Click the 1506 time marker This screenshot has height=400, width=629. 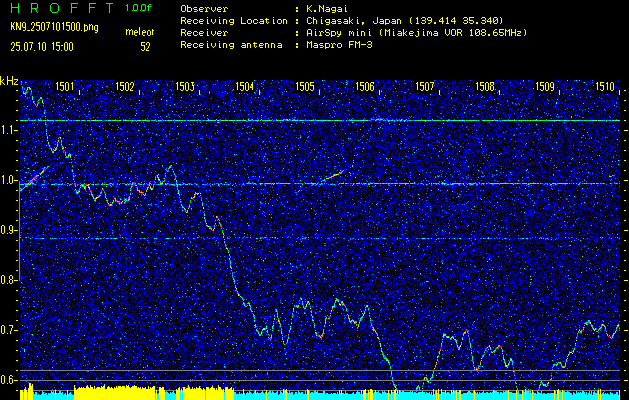tap(365, 86)
